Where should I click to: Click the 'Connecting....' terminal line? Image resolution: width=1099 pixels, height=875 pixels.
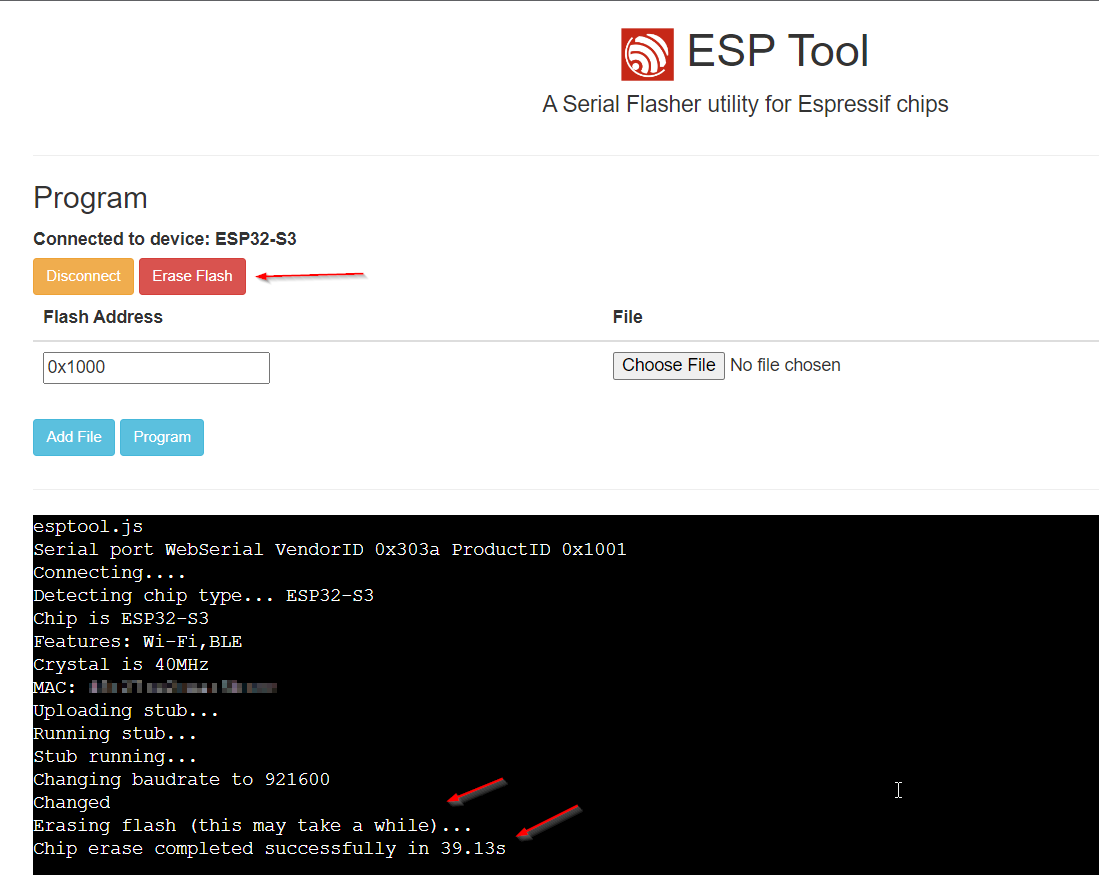click(x=109, y=573)
